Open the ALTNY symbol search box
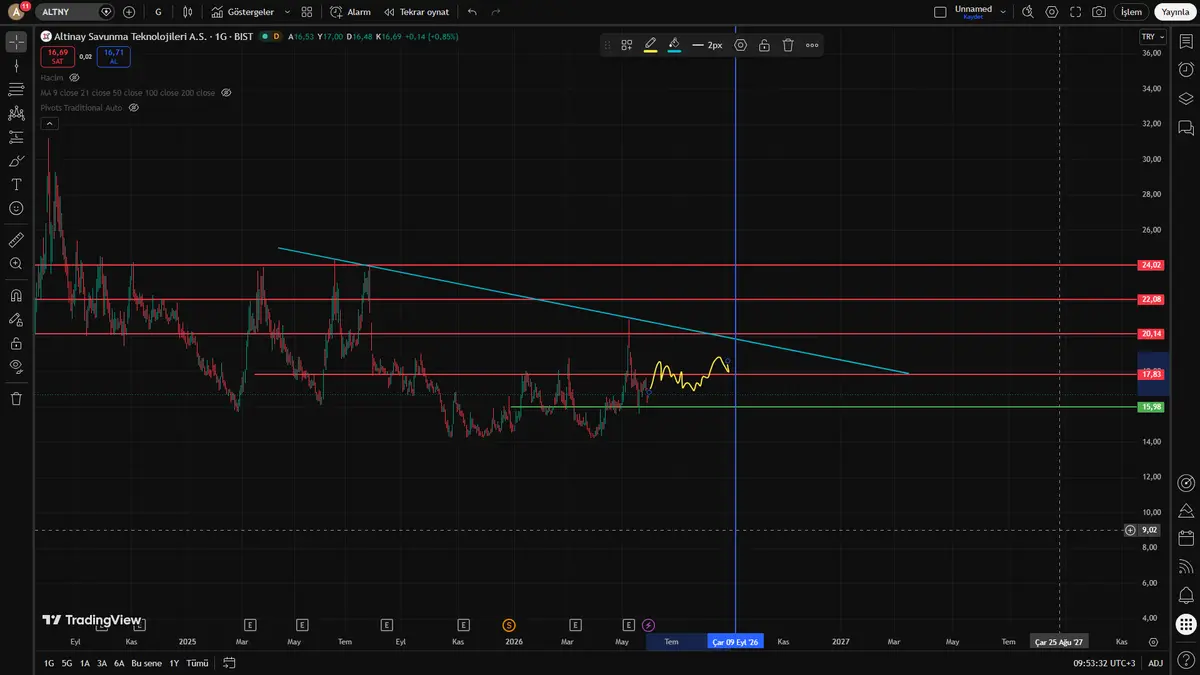This screenshot has width=1200, height=675. (x=76, y=12)
